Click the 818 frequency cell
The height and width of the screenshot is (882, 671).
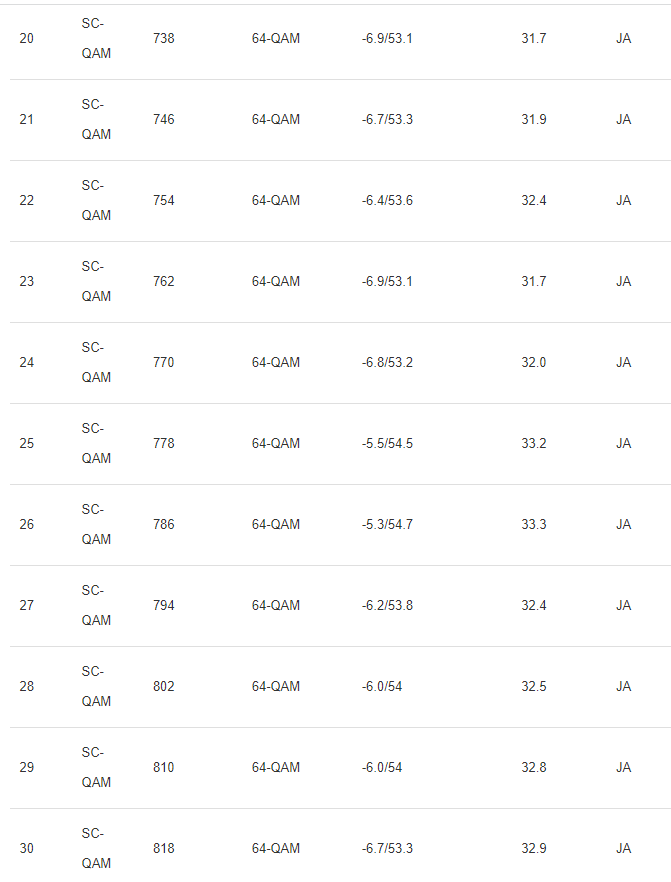point(163,849)
